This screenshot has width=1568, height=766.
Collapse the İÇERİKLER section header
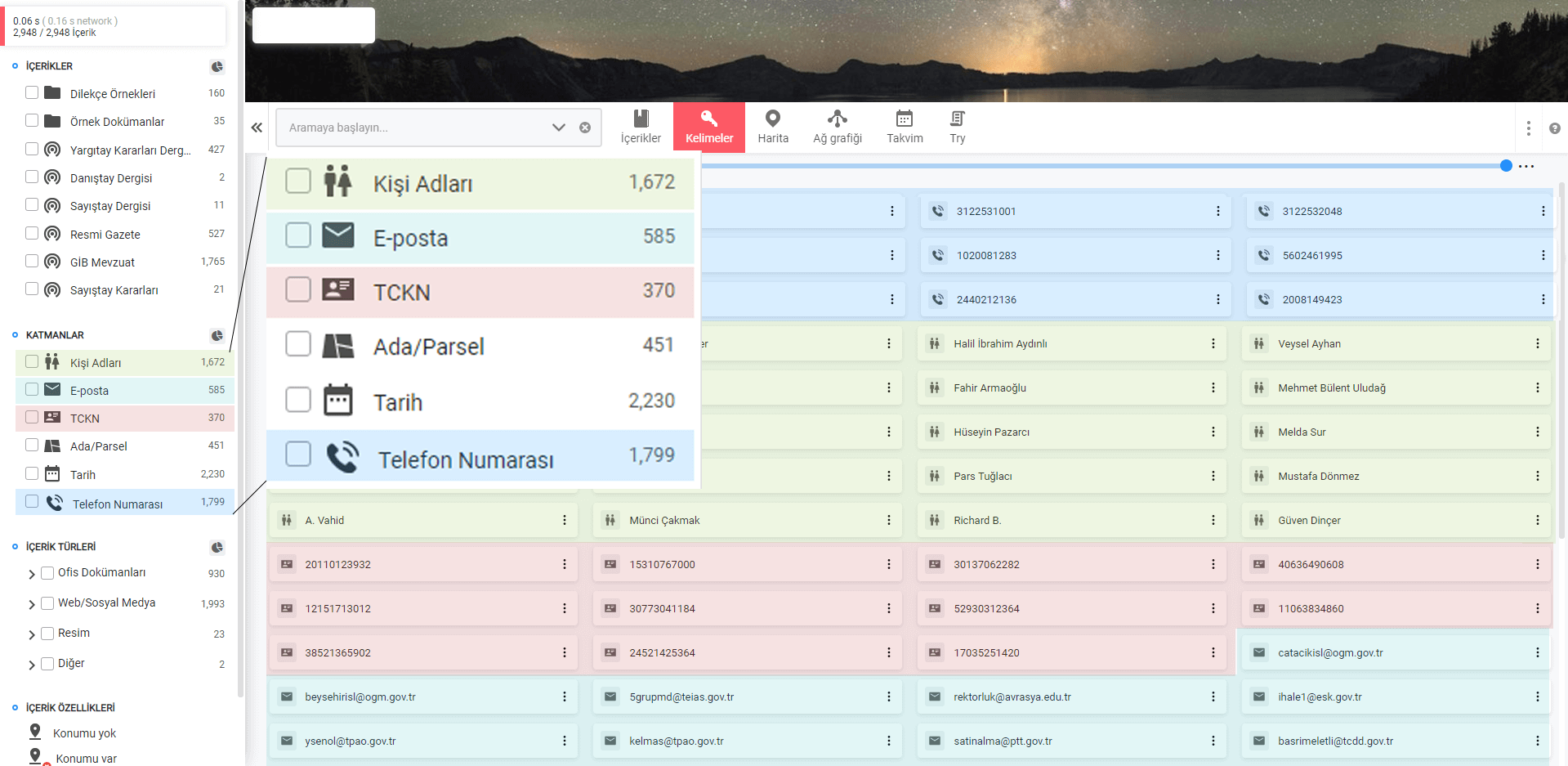click(x=49, y=66)
